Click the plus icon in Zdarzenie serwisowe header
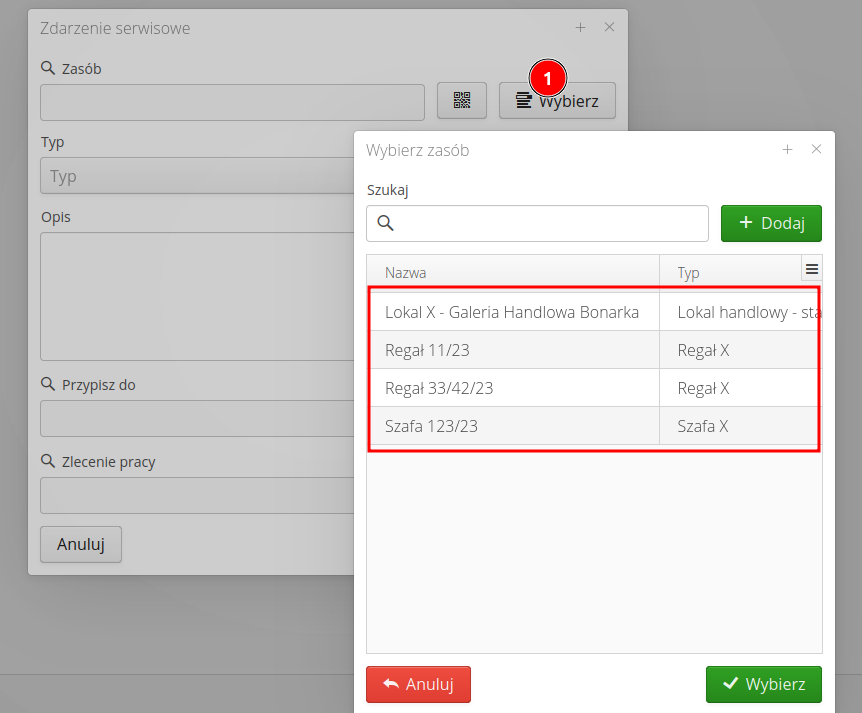This screenshot has height=713, width=862. (580, 28)
